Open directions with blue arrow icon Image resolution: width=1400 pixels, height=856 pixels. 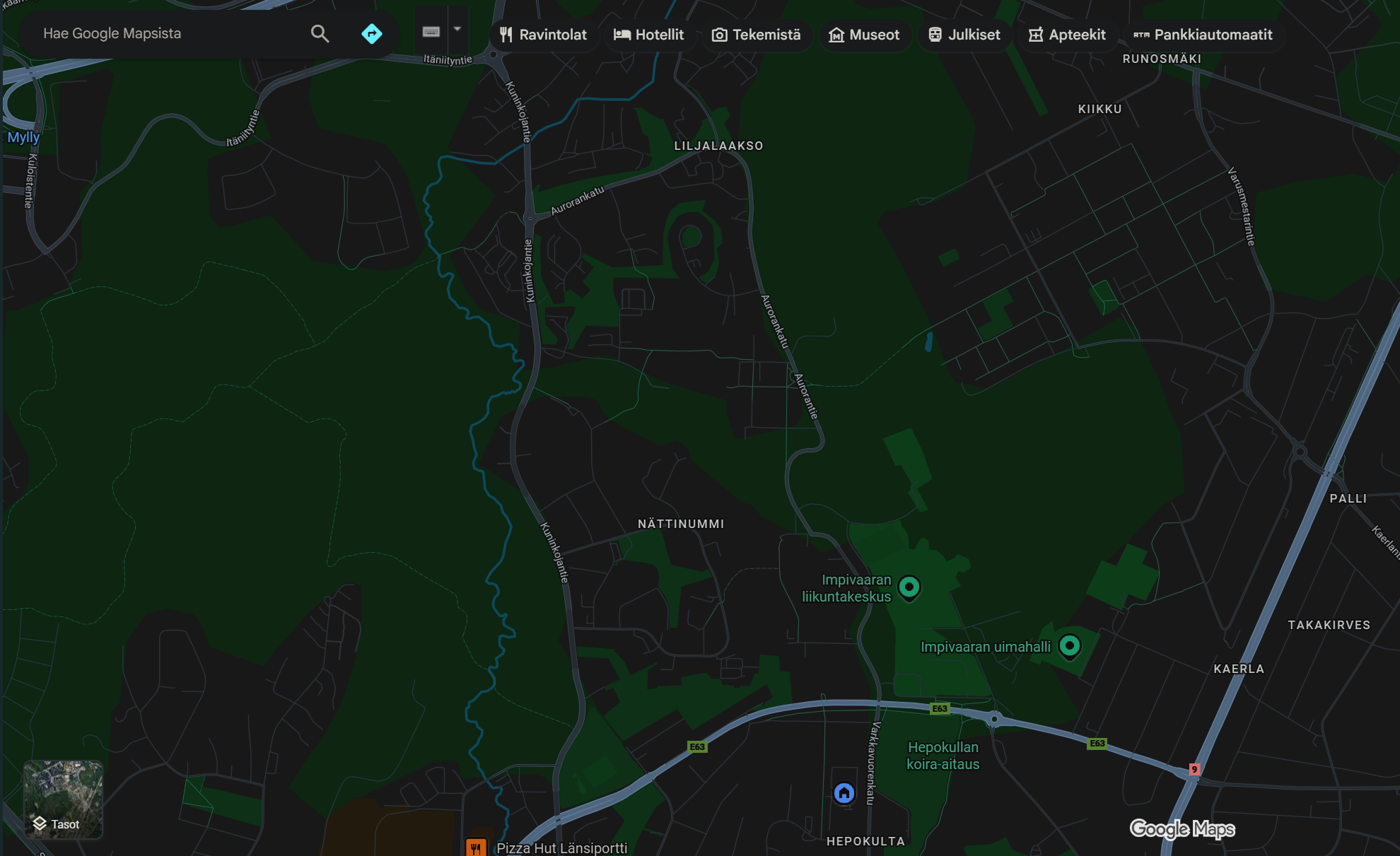pos(371,34)
